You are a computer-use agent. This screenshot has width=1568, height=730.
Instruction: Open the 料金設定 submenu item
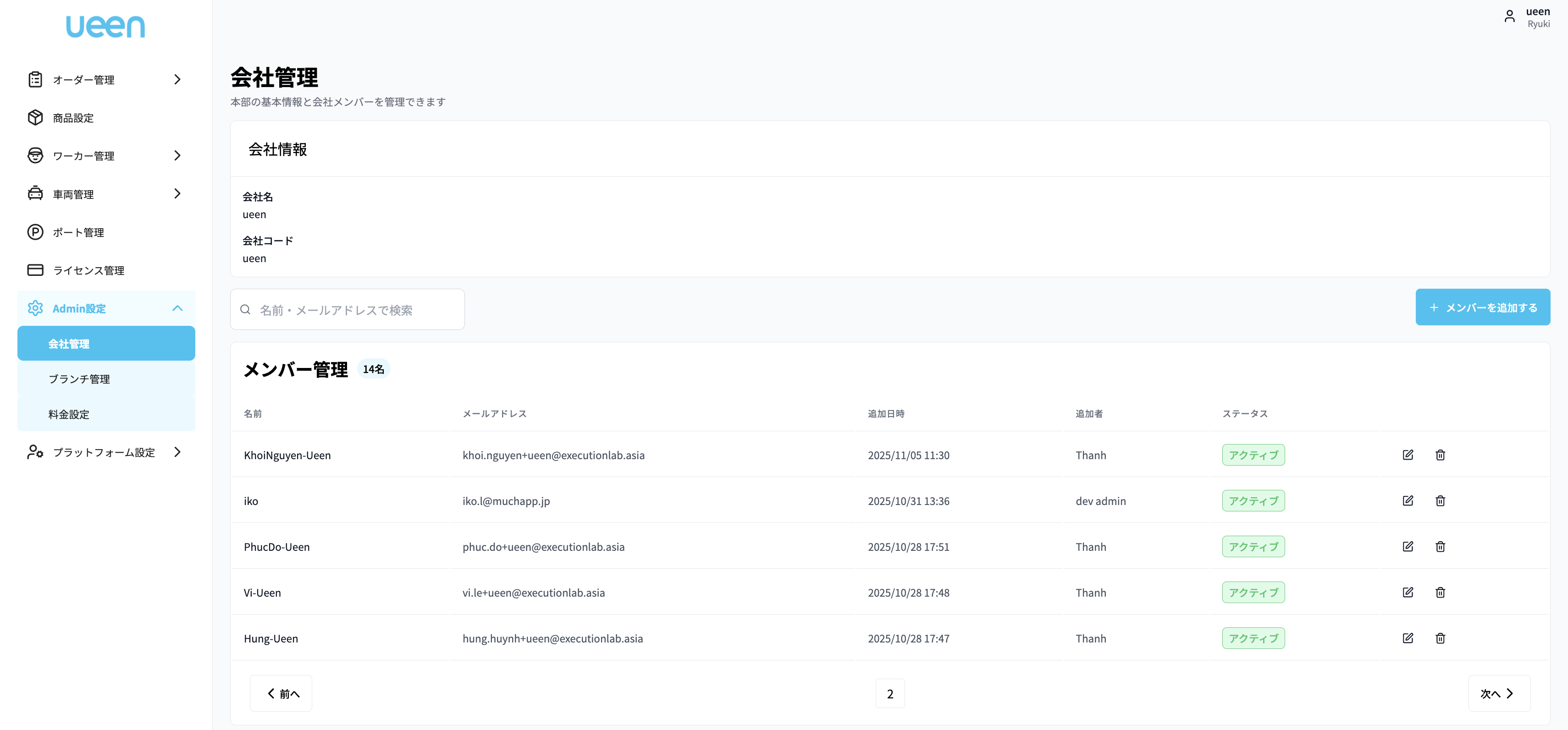pos(69,414)
